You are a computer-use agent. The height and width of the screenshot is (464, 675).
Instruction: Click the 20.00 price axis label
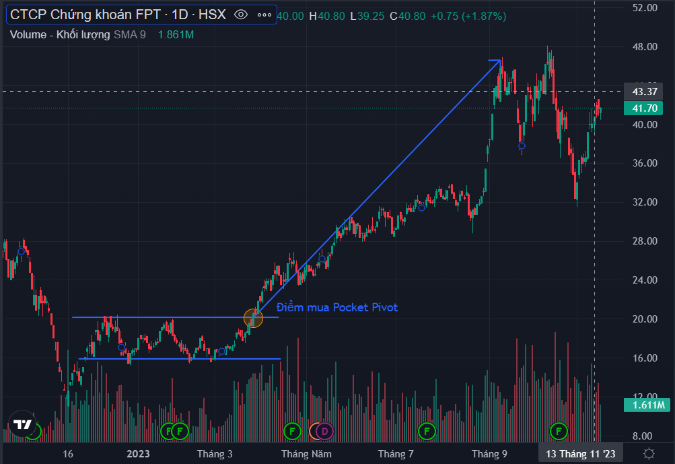[x=644, y=319]
